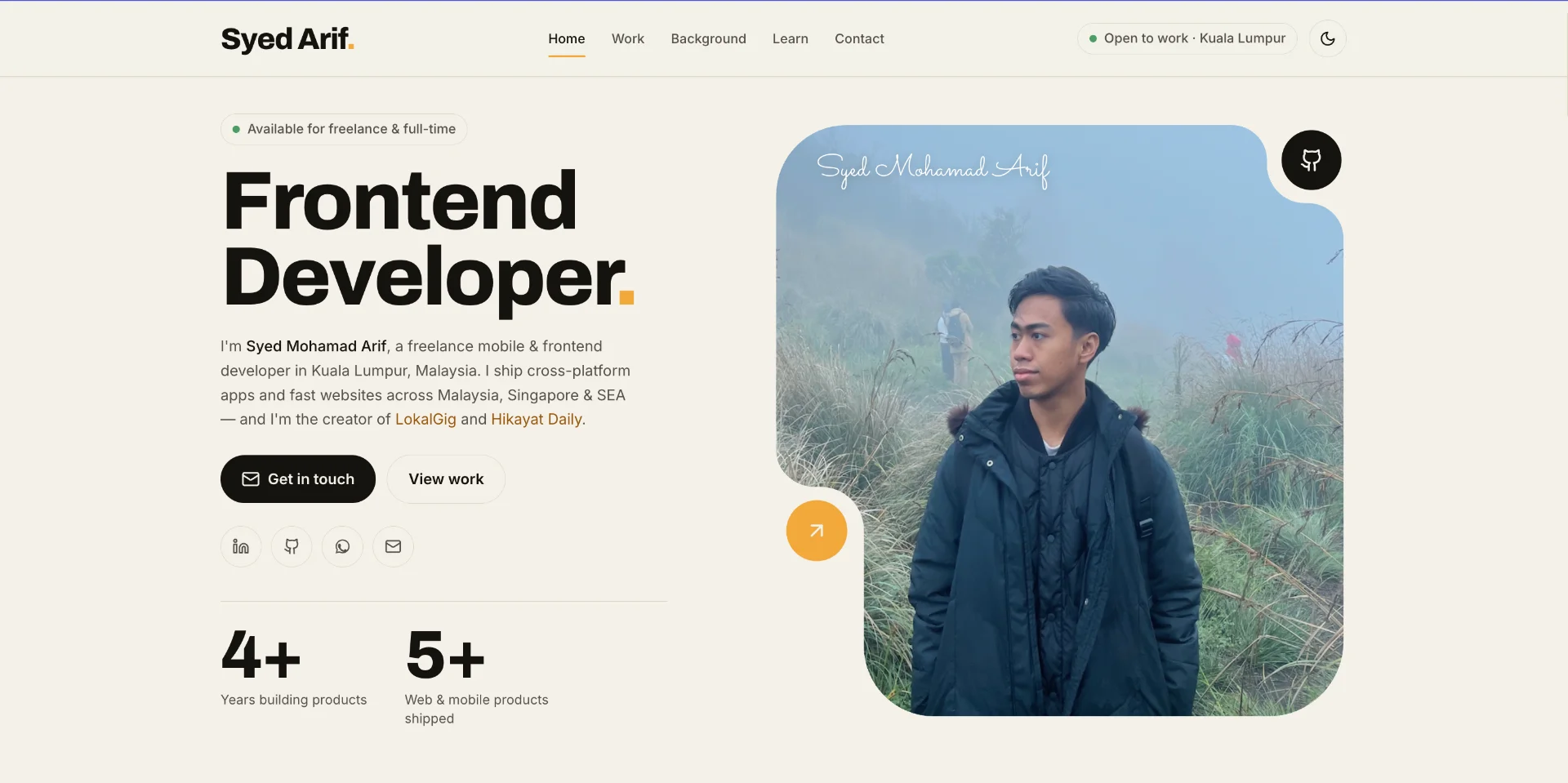
Task: Follow the LokalGig link
Action: (x=425, y=419)
